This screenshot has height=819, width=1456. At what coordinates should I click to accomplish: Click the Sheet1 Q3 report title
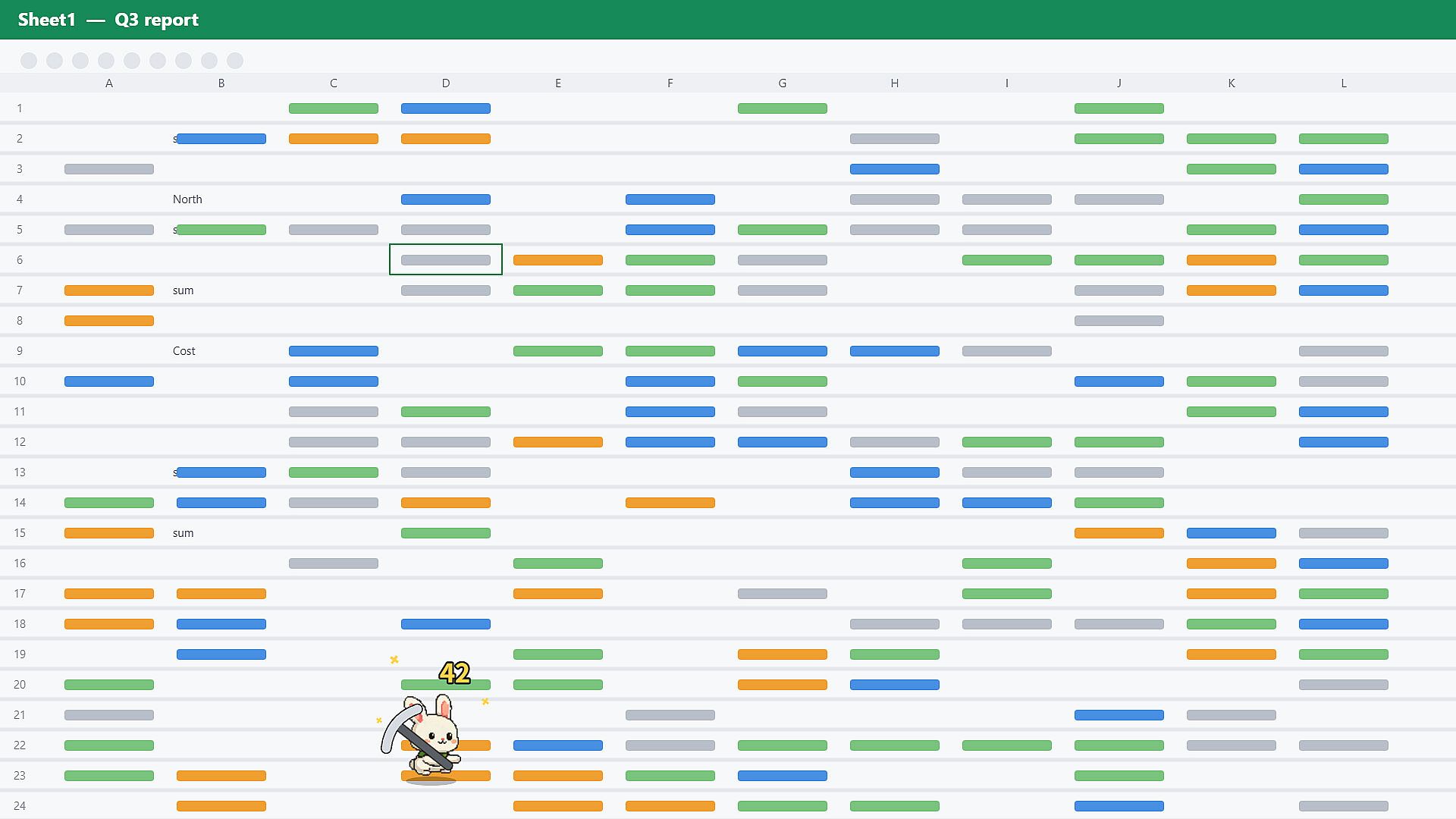(108, 20)
